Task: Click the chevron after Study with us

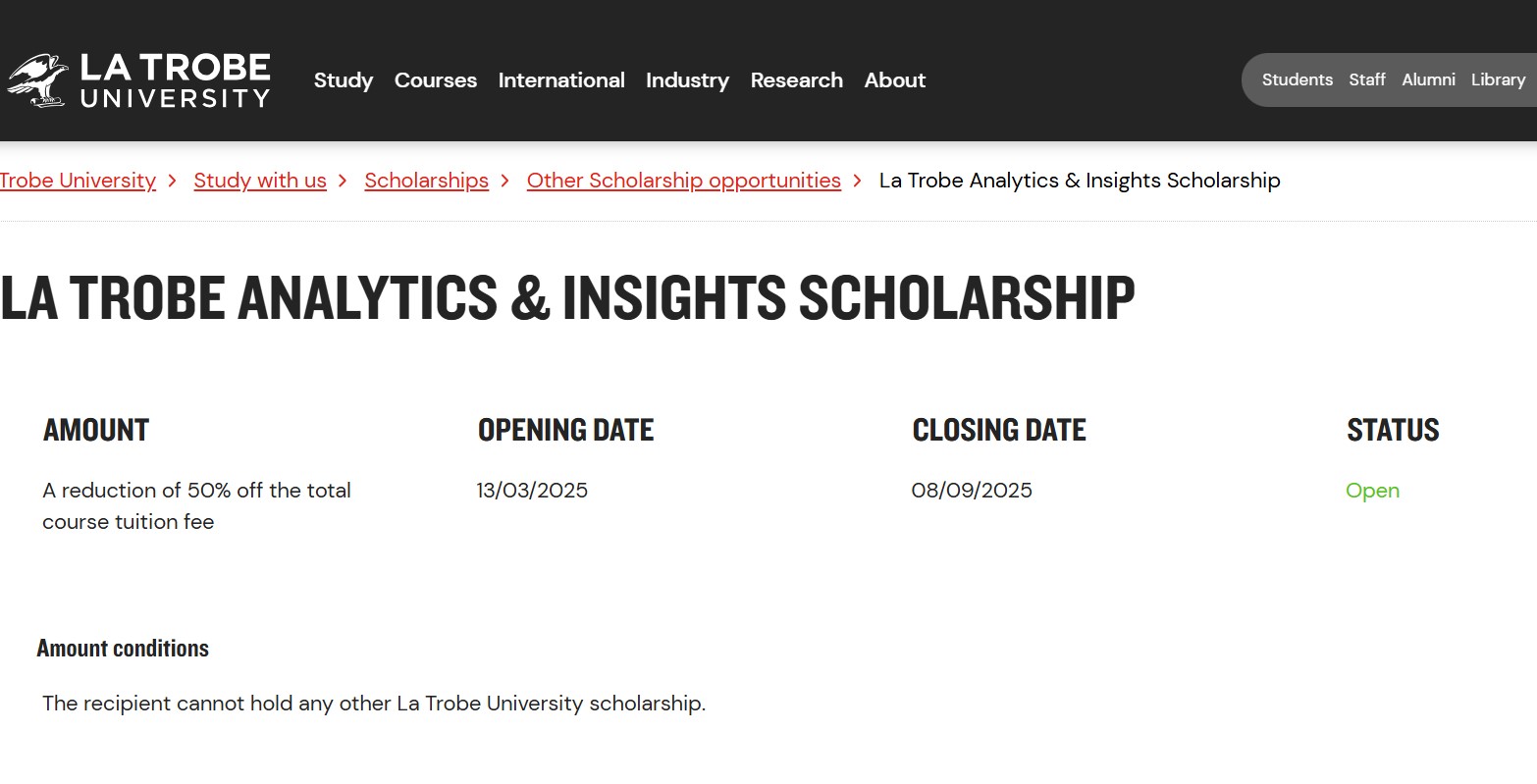Action: coord(344,181)
